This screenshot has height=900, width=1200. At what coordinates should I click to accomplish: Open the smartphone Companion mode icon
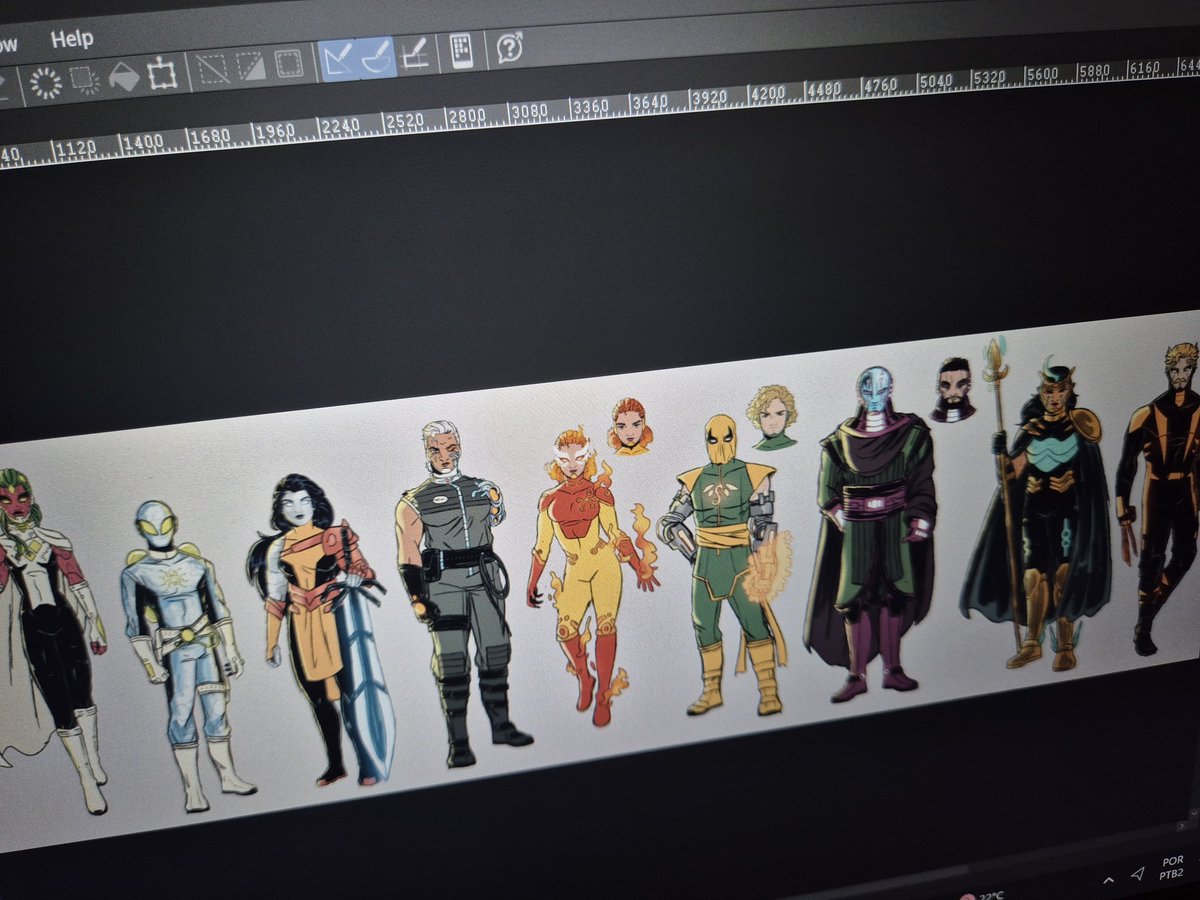click(461, 50)
